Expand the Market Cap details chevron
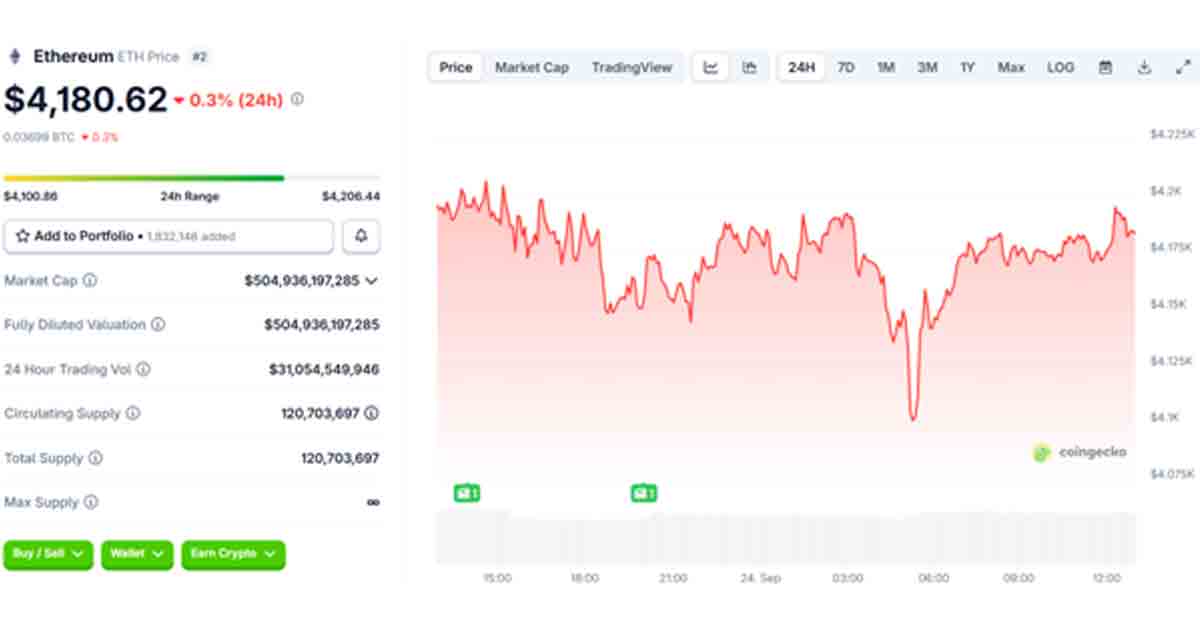Image resolution: width=1200 pixels, height=630 pixels. [x=372, y=281]
